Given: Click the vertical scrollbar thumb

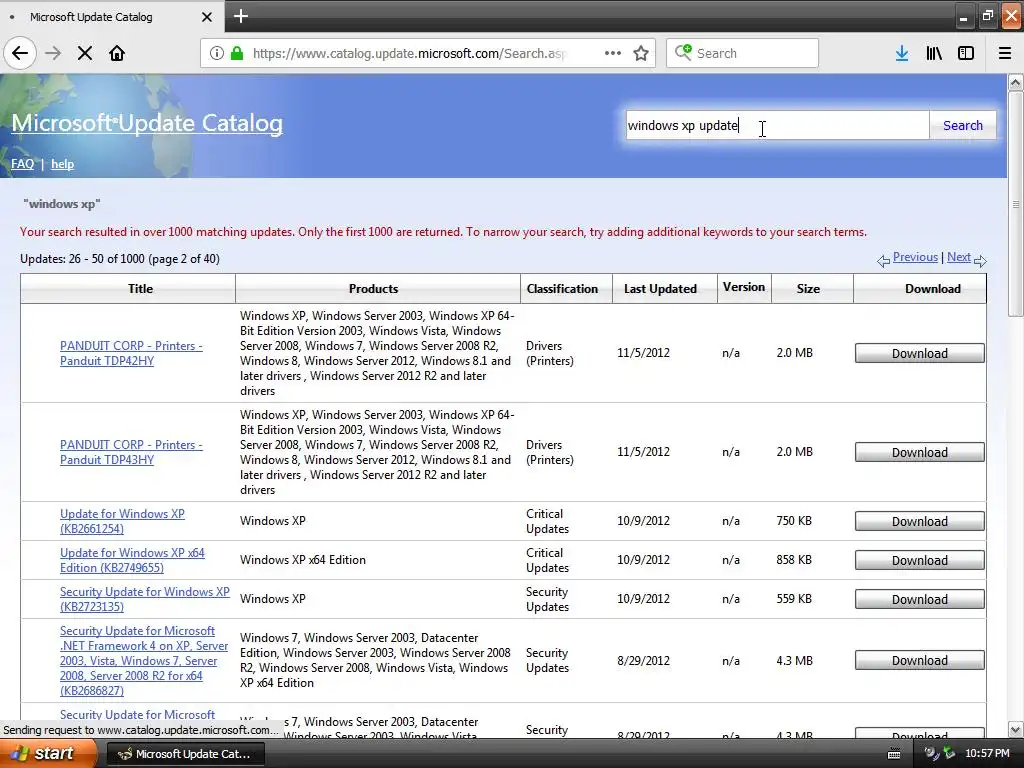Looking at the screenshot, I should (x=1015, y=204).
